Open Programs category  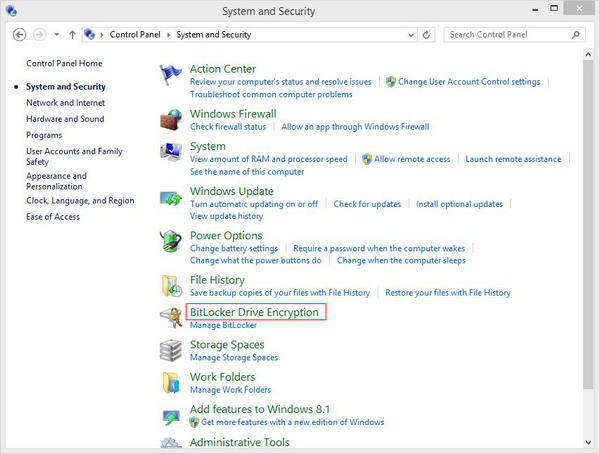point(44,135)
